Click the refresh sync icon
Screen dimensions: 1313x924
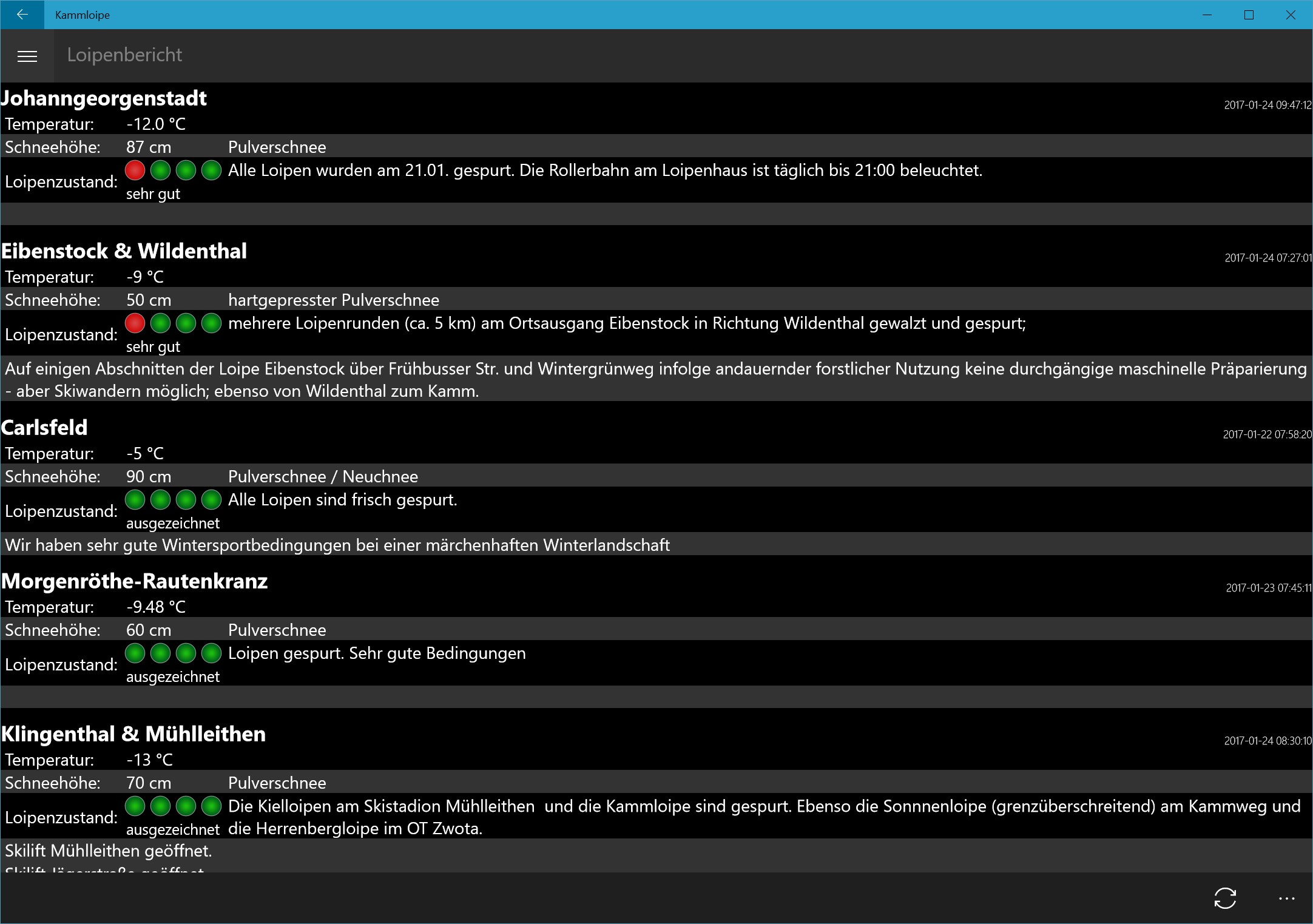click(1224, 898)
